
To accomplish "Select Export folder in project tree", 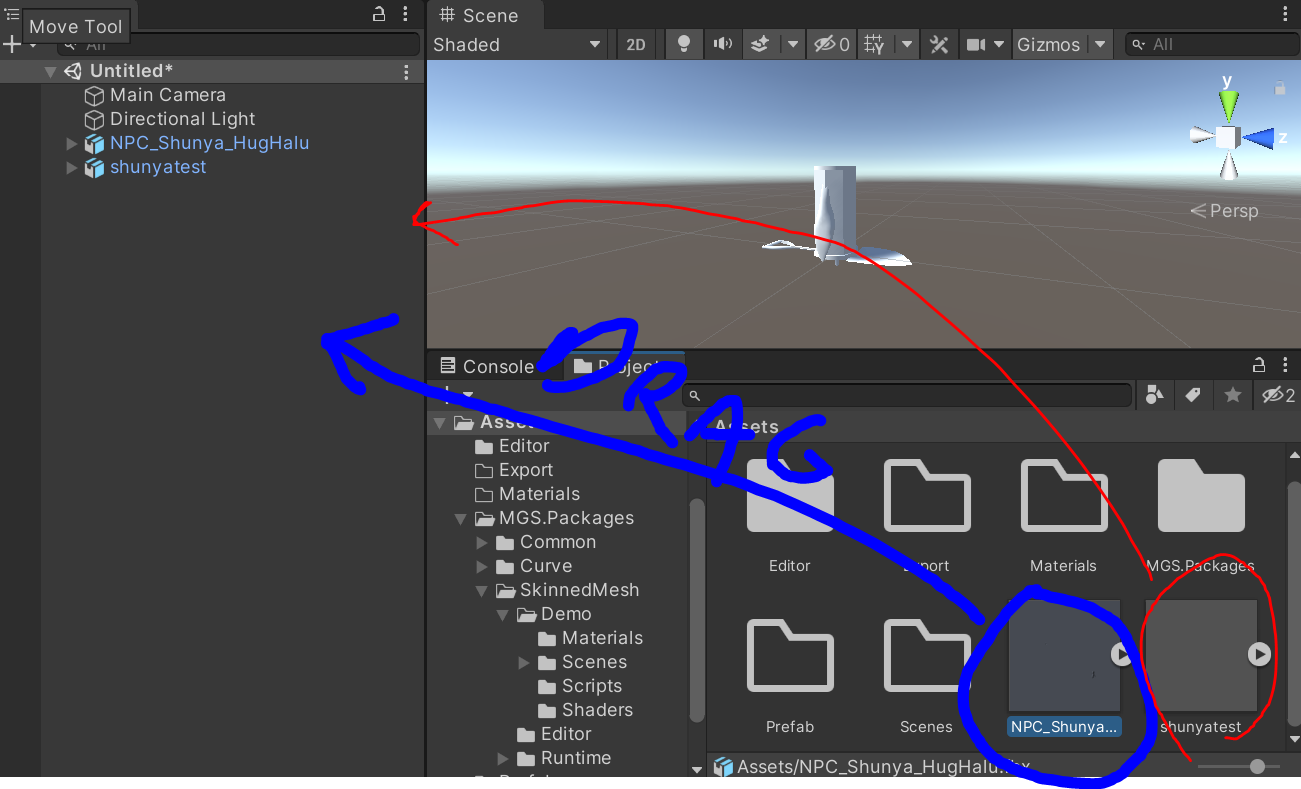I will [x=526, y=470].
